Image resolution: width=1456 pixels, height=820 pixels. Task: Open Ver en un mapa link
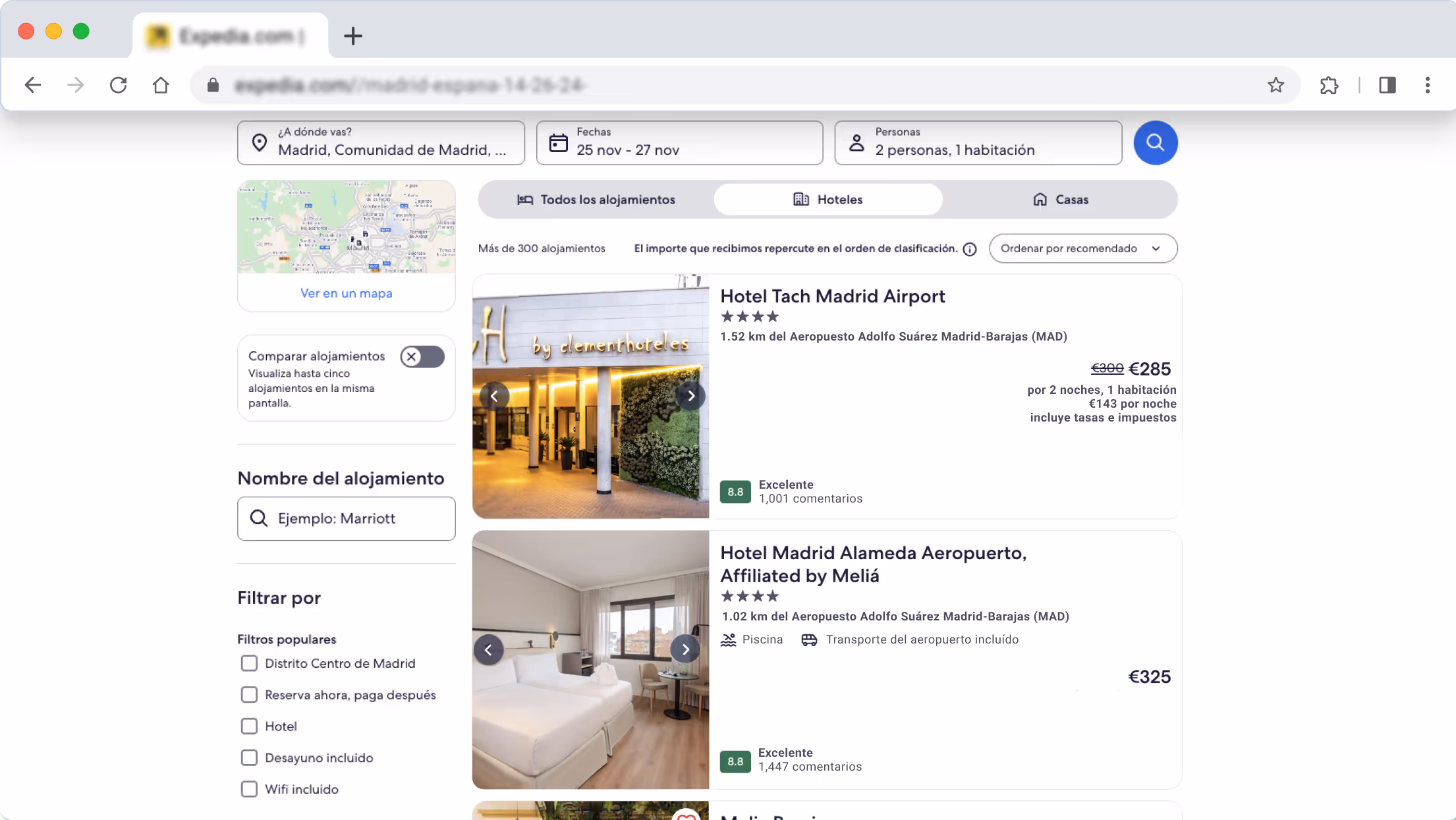click(x=346, y=292)
